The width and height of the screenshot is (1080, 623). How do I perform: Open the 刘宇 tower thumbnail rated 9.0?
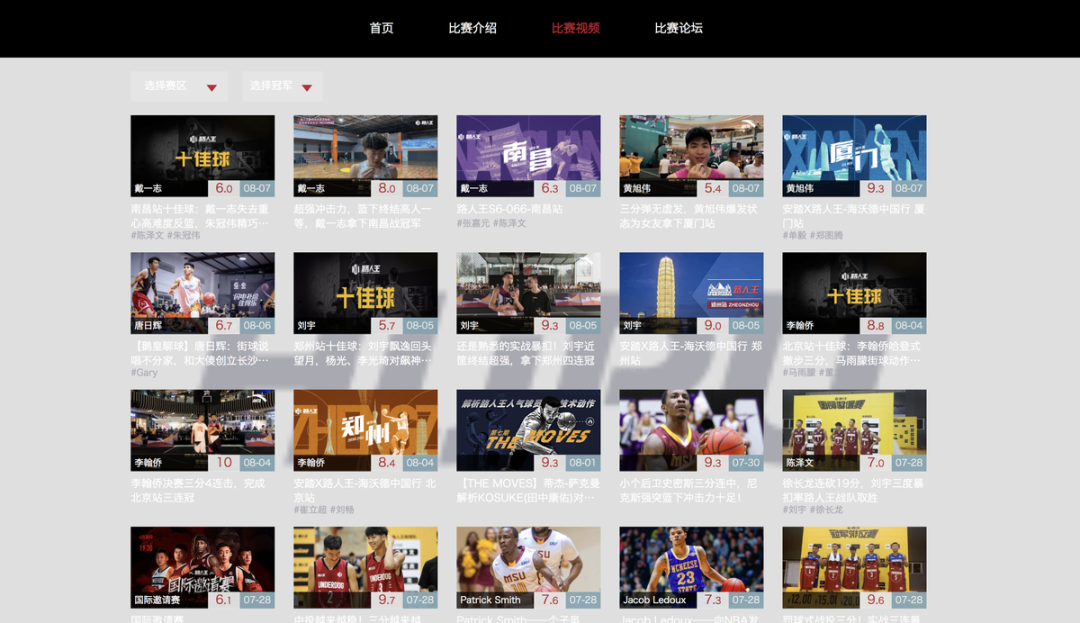point(691,293)
